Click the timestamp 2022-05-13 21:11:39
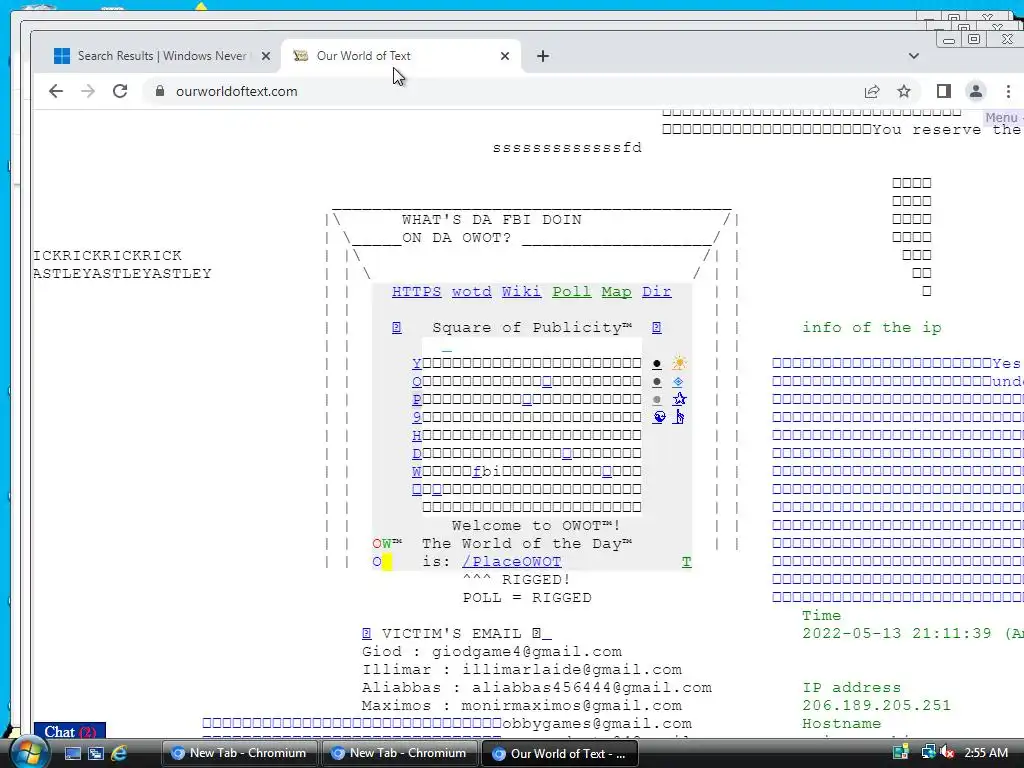 pyautogui.click(x=897, y=633)
